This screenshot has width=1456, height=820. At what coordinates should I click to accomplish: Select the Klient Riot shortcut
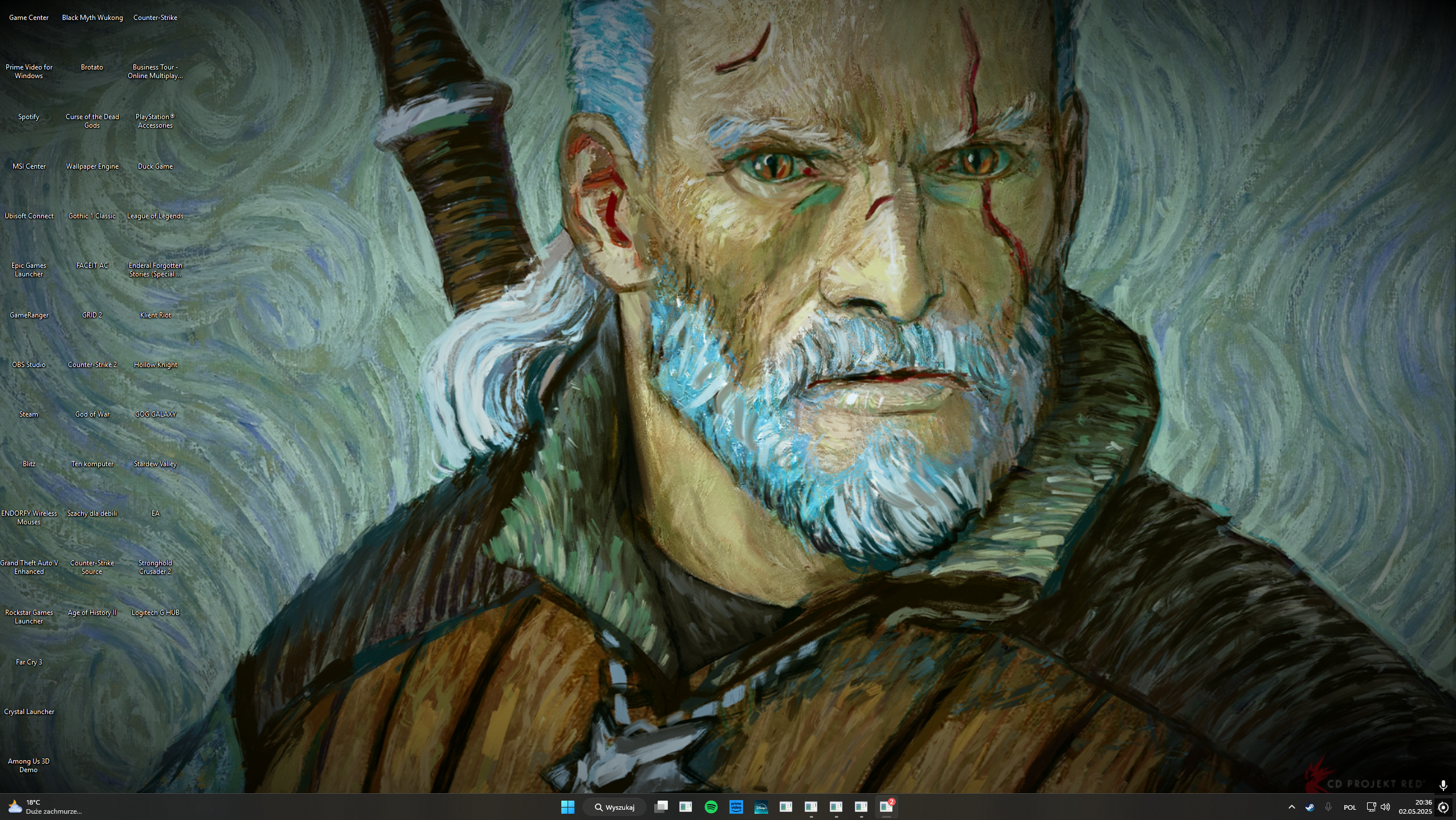155,315
